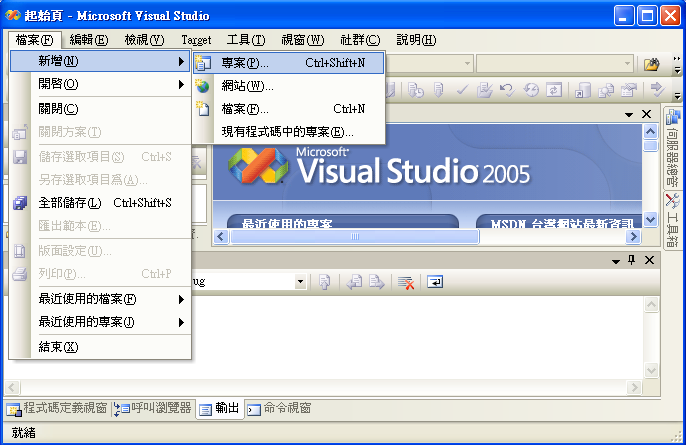This screenshot has height=445, width=686.
Task: Open the 檔案(F) menu
Action: 35,40
